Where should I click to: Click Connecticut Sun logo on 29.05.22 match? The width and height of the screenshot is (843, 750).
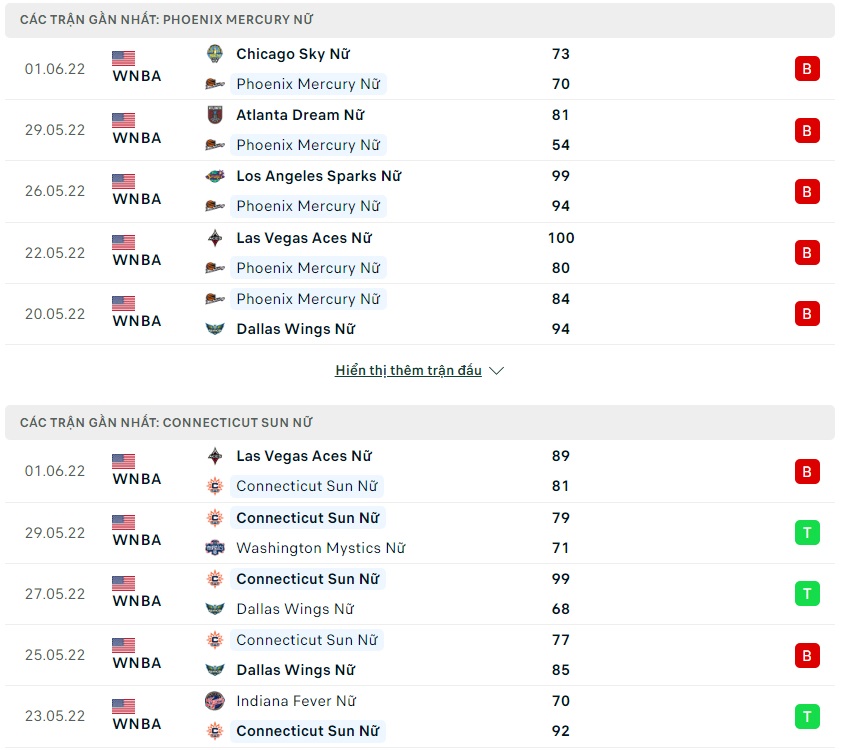(215, 518)
